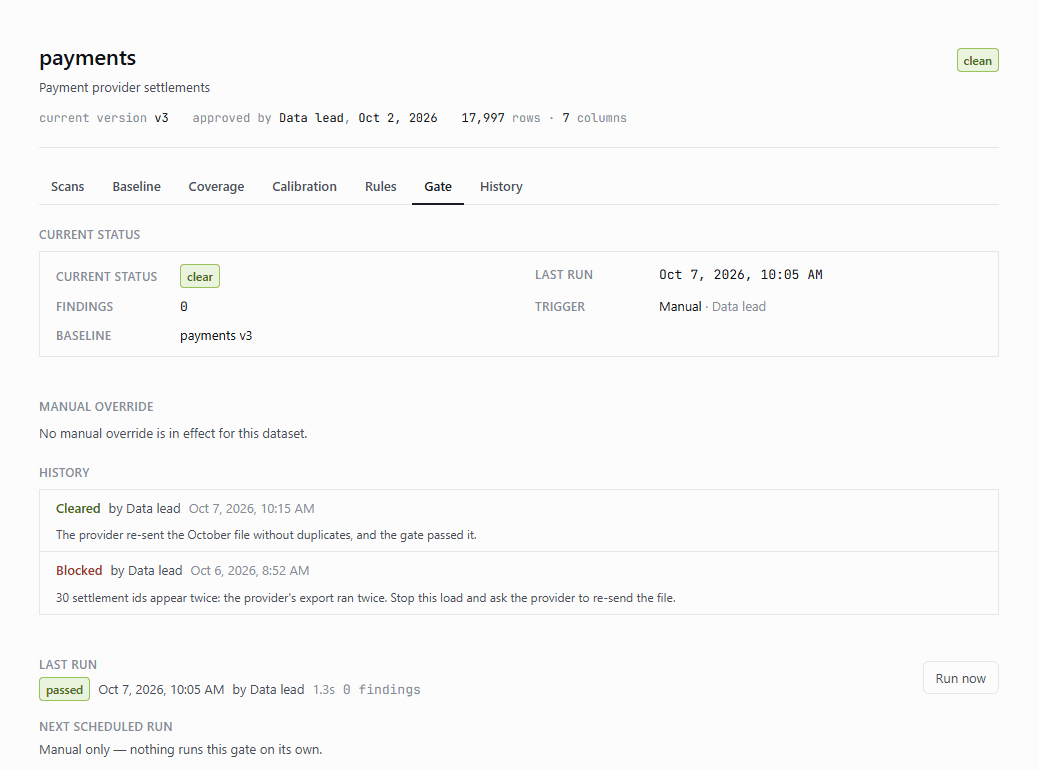Switch to the Baseline tab
Screen dimensions: 1039x770
point(137,187)
